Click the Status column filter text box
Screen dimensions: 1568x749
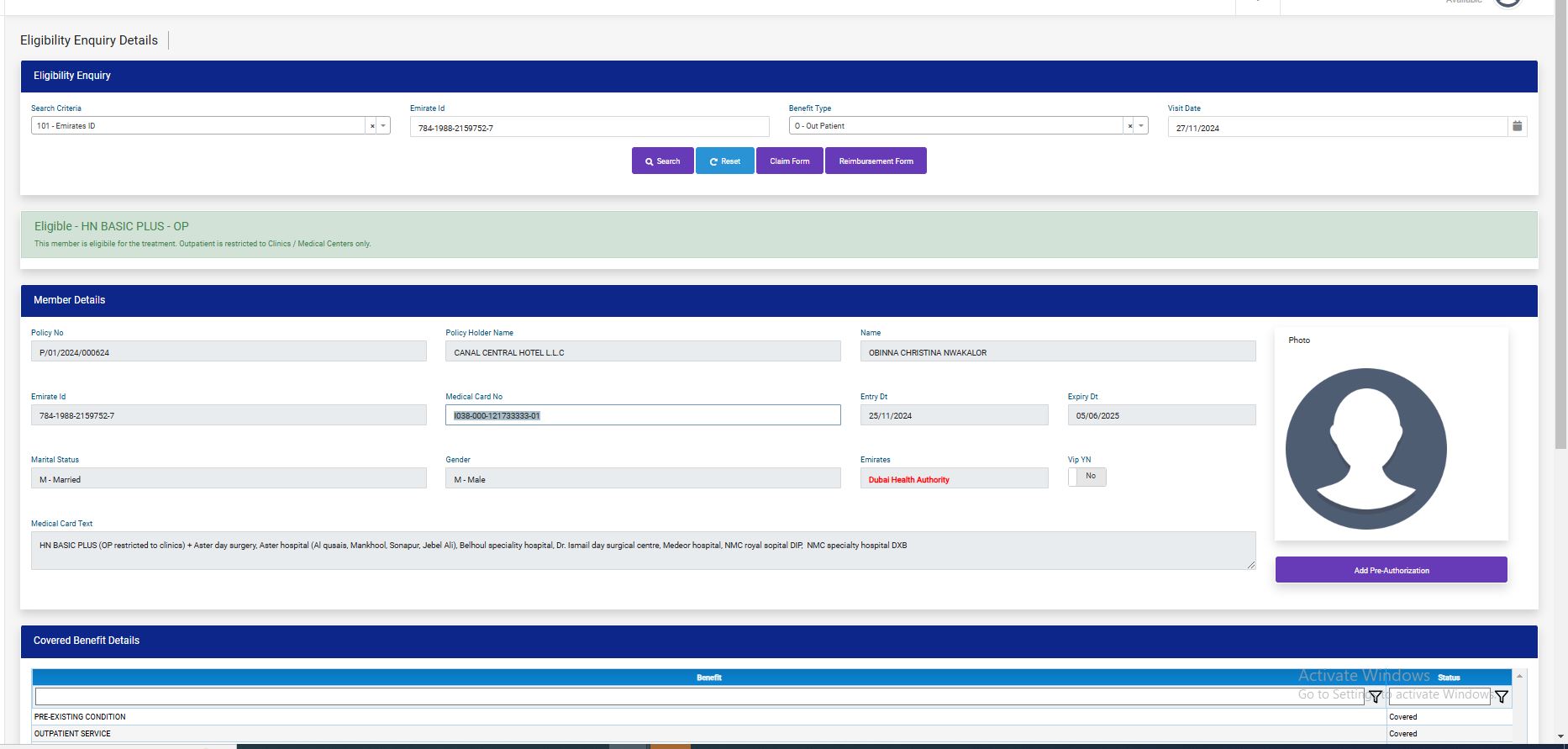tap(1439, 696)
